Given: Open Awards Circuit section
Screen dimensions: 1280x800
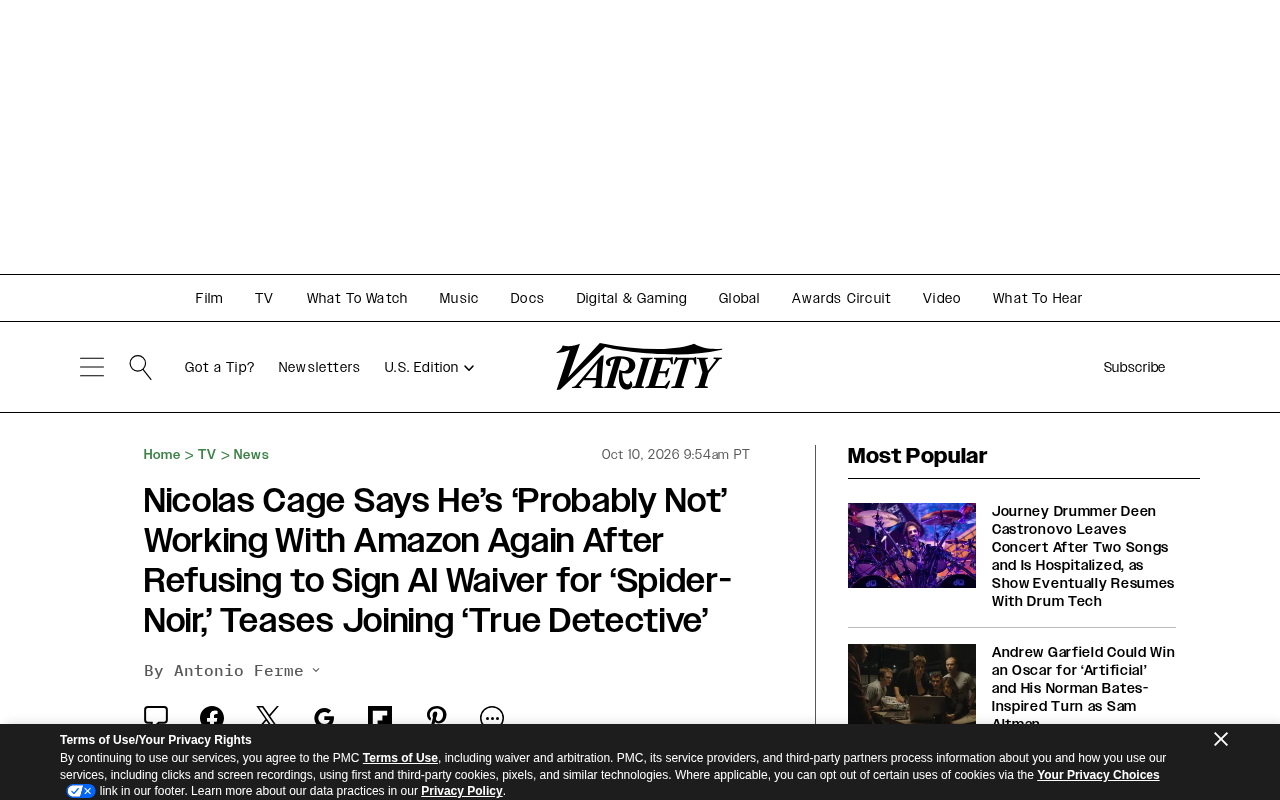Looking at the screenshot, I should coord(841,298).
